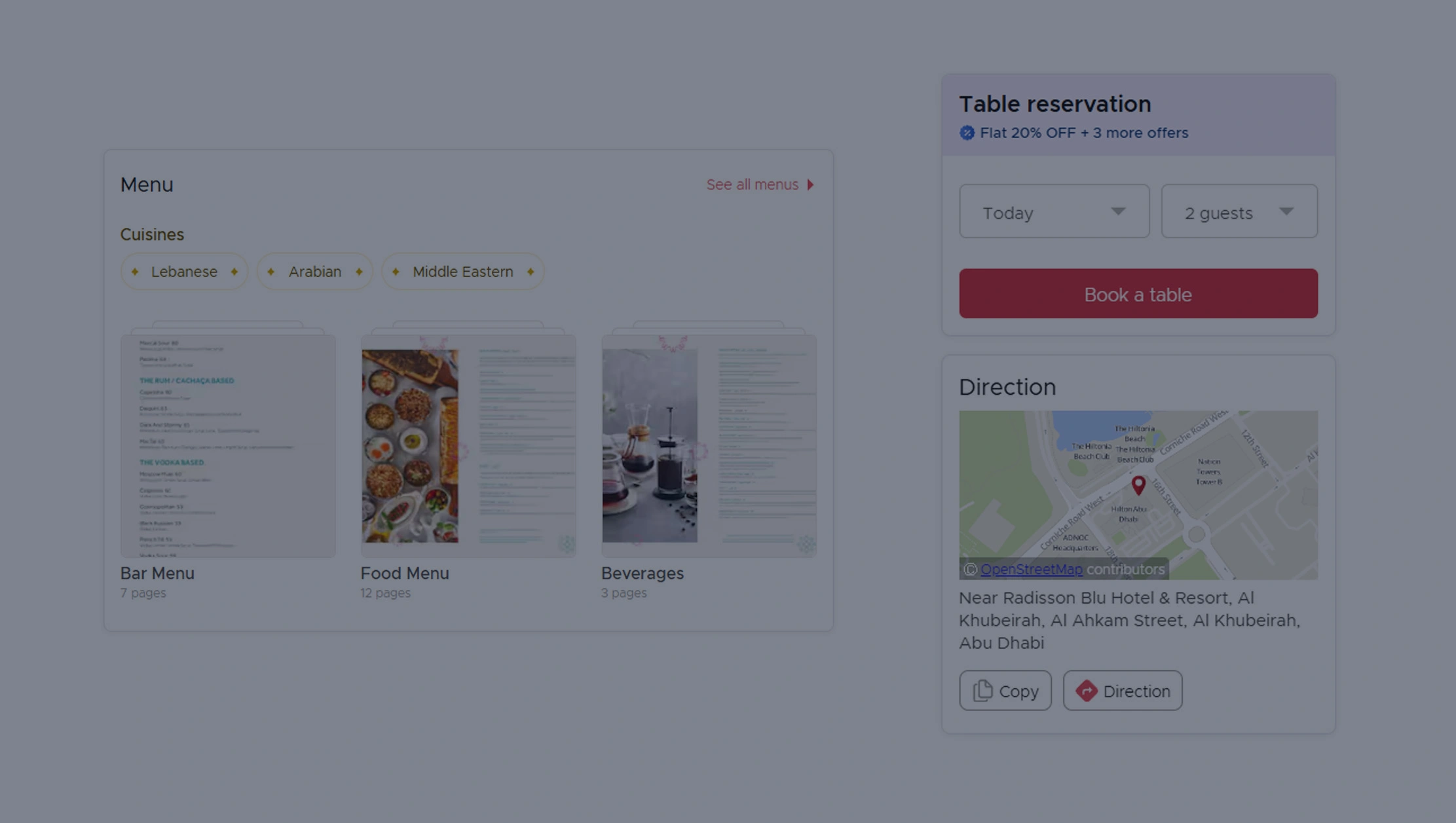The height and width of the screenshot is (823, 1456).
Task: Click the red direction arrow icon
Action: pyautogui.click(x=1086, y=691)
